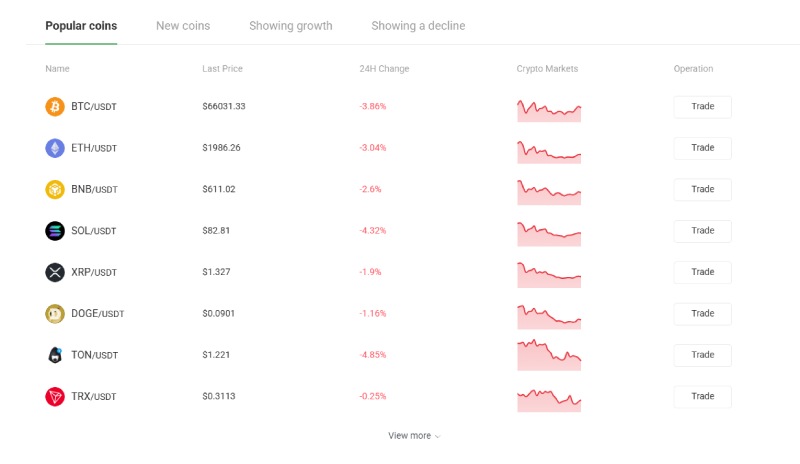This screenshot has height=464, width=800.
Task: Click the Dogecoin (DOGE) coin icon
Action: pyautogui.click(x=55, y=314)
